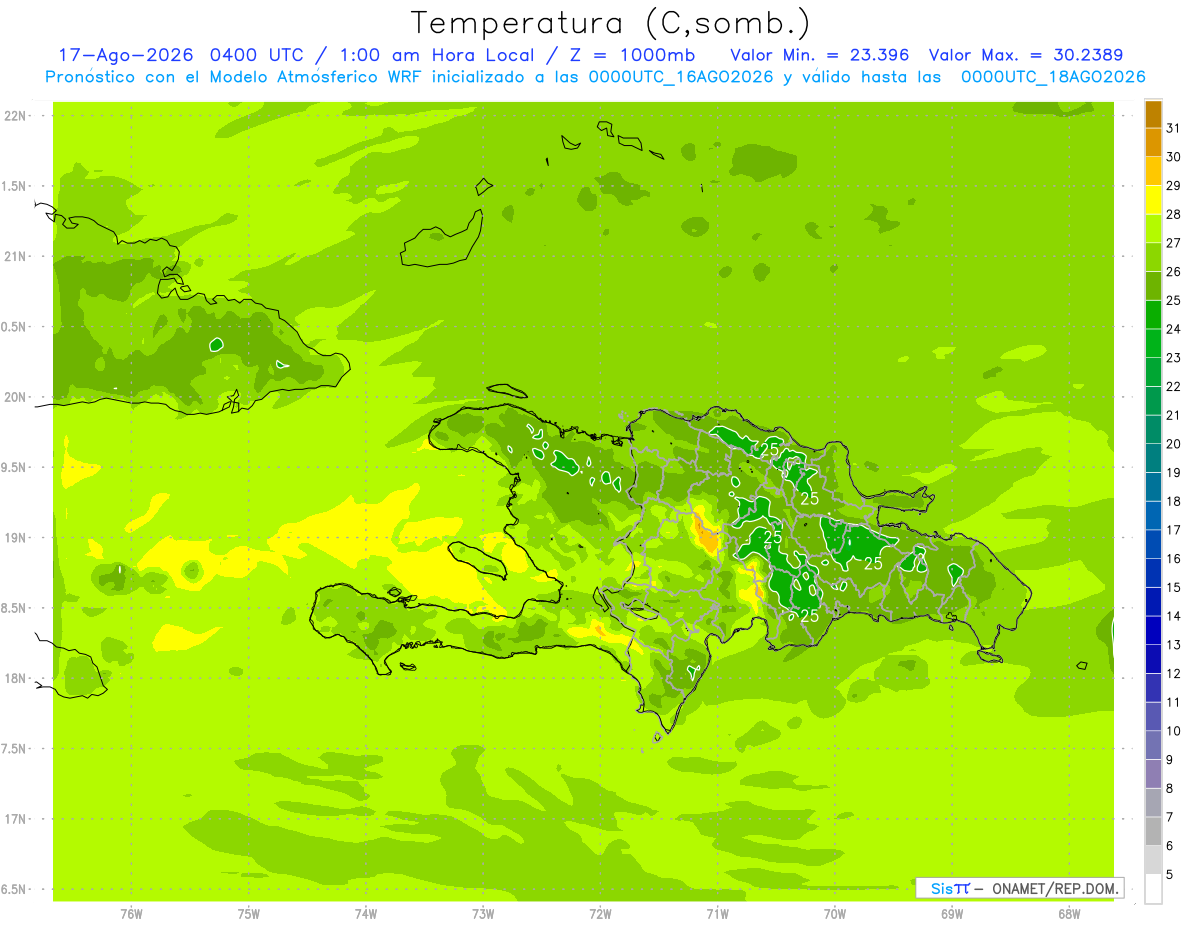Click the "70W" longitude axis label
The height and width of the screenshot is (927, 1200).
(x=835, y=914)
